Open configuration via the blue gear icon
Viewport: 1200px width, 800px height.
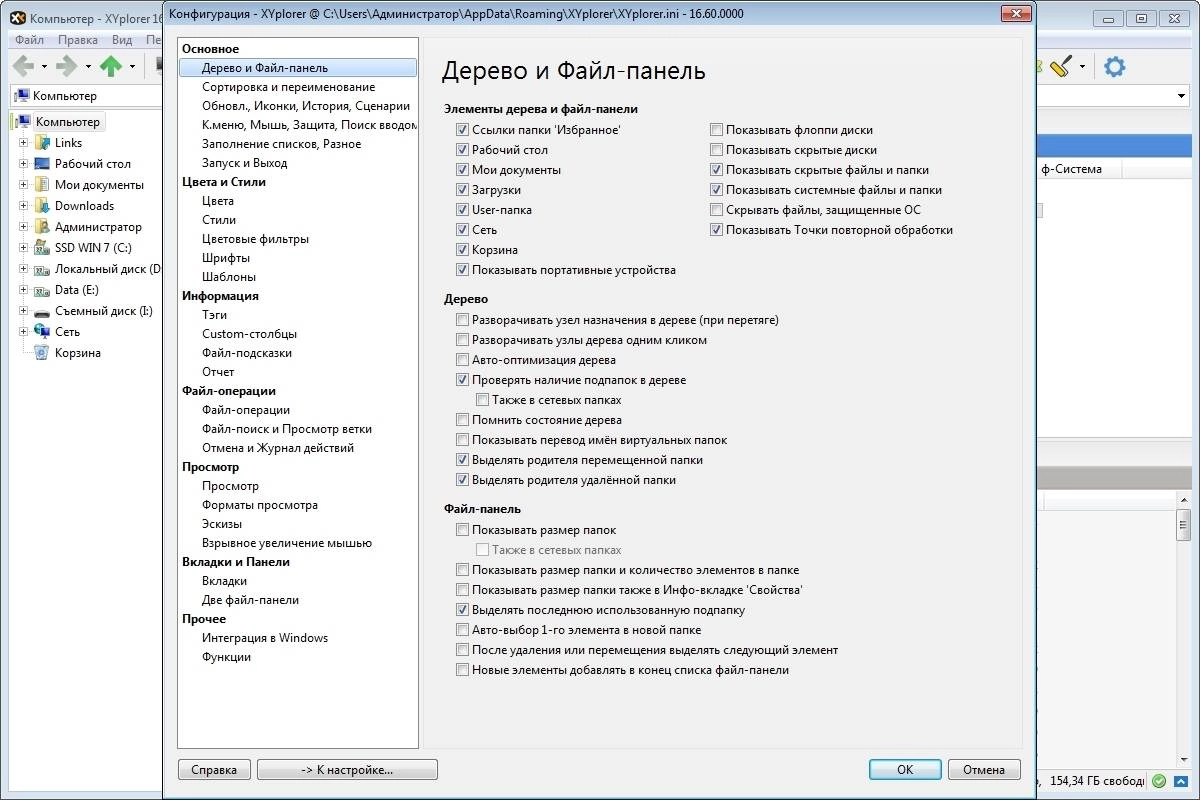click(x=1114, y=67)
